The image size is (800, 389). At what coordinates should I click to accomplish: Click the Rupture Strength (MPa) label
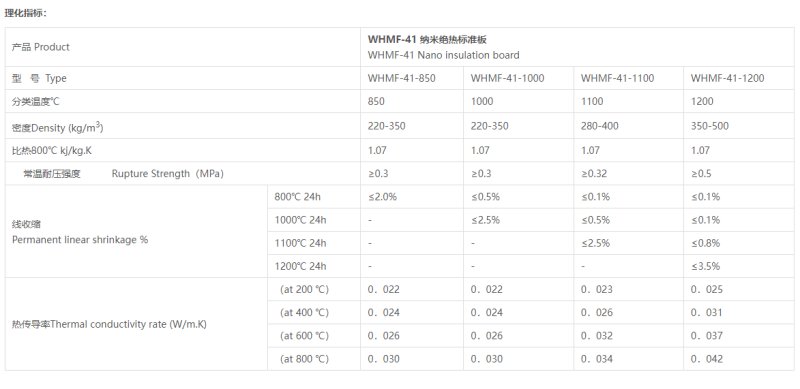coord(168,174)
